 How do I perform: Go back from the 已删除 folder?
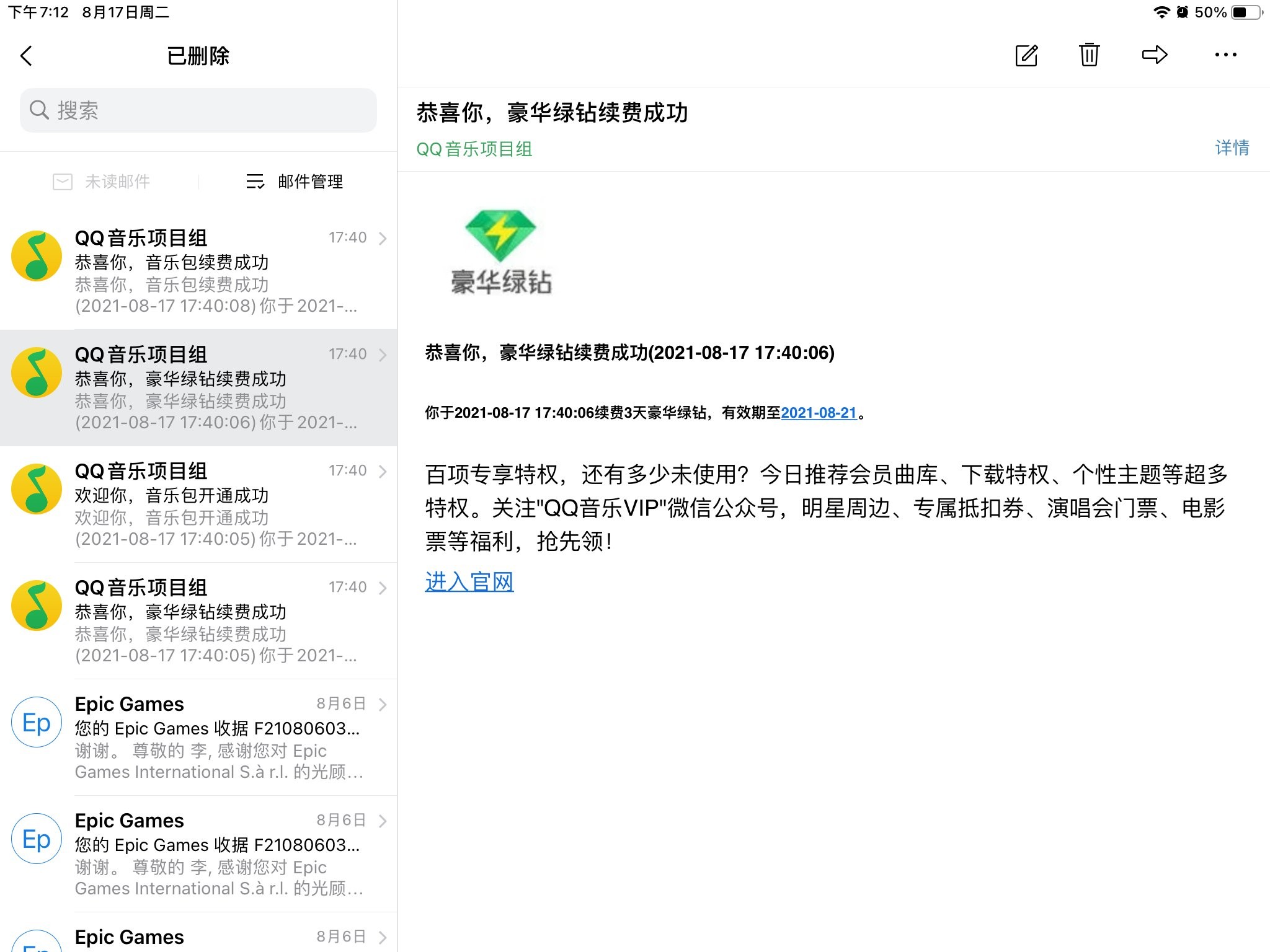(26, 56)
